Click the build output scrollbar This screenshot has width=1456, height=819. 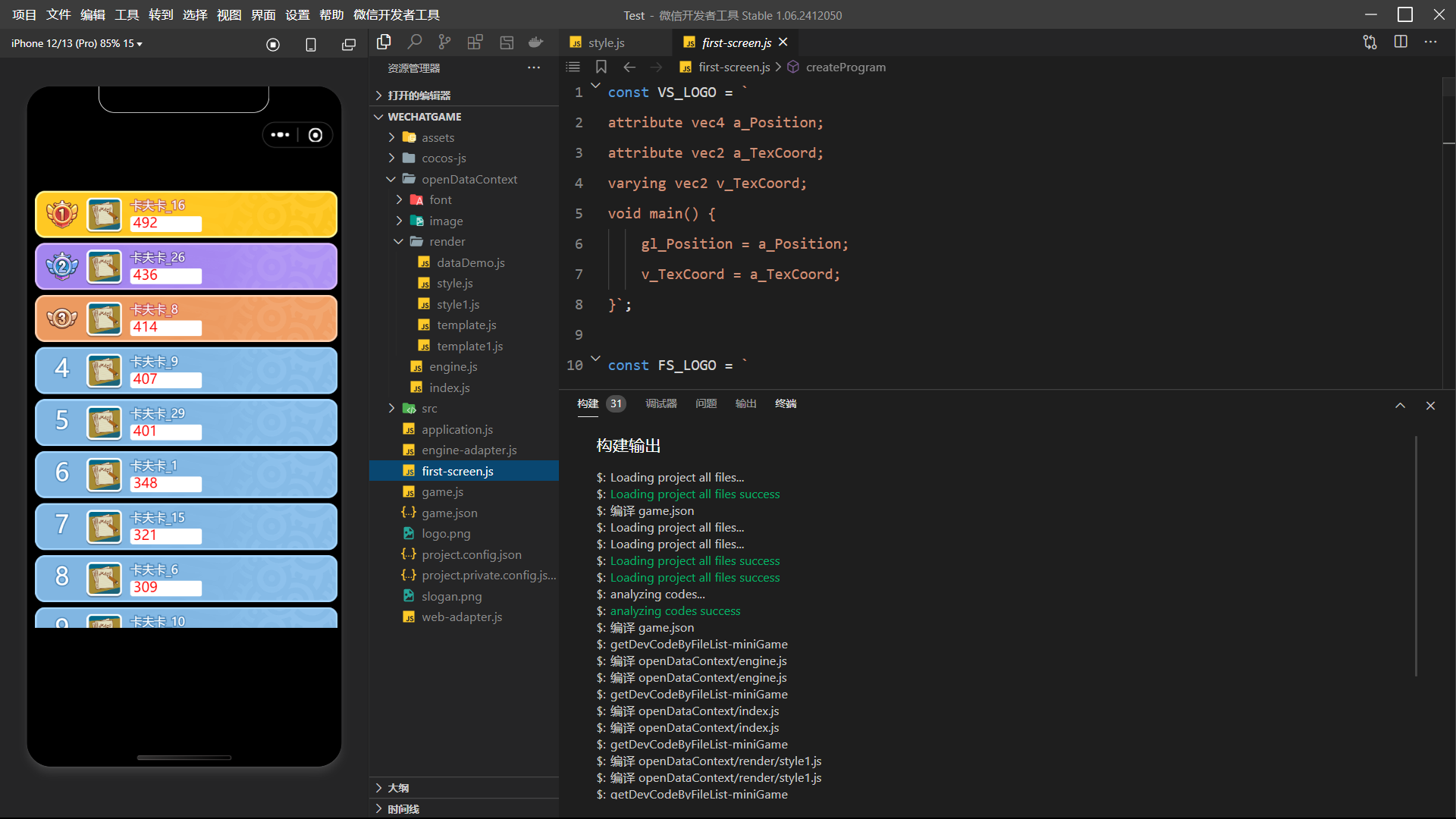click(1416, 556)
